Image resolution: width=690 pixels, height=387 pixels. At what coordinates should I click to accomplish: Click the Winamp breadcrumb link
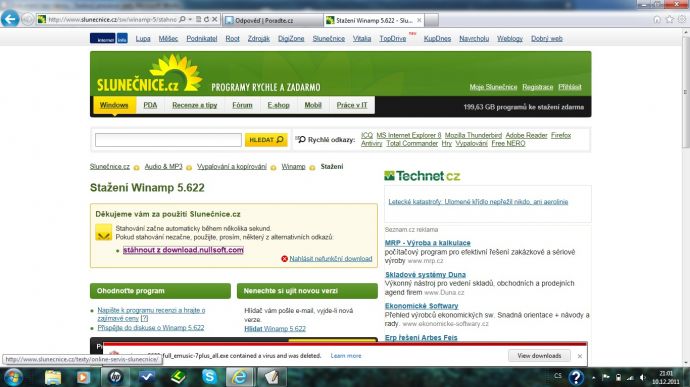pyautogui.click(x=294, y=166)
